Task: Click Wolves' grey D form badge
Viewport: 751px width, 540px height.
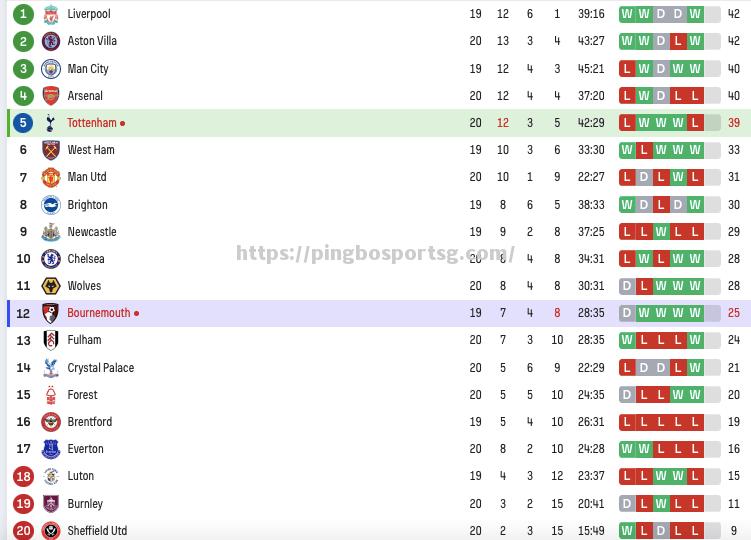Action: pyautogui.click(x=627, y=286)
